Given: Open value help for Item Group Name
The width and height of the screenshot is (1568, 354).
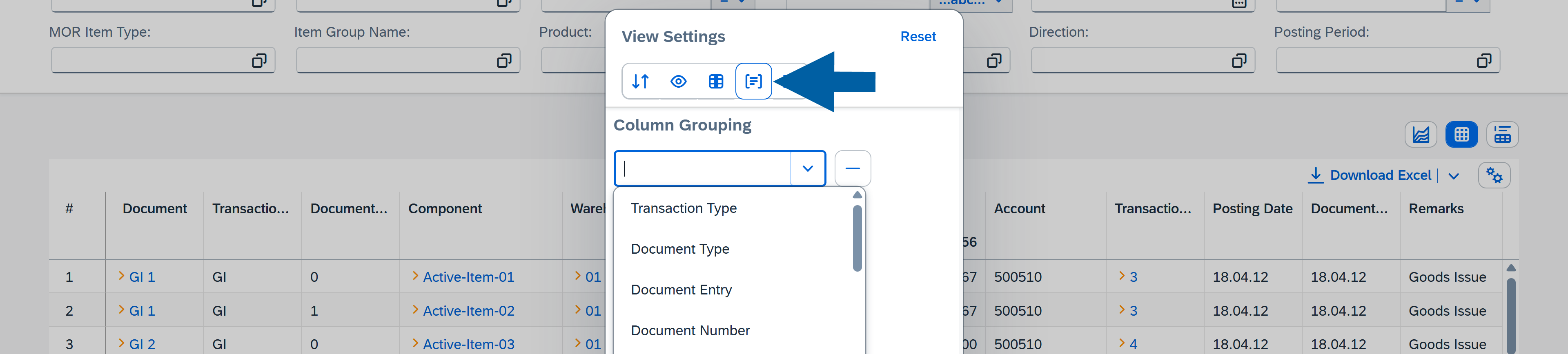Looking at the screenshot, I should 504,60.
